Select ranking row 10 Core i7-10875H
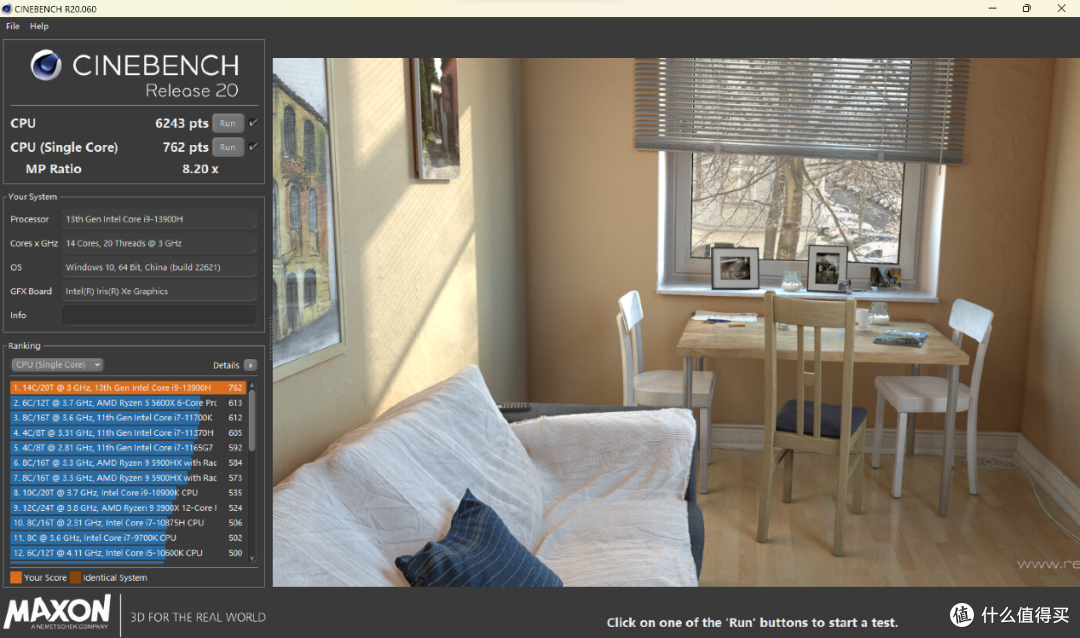Image resolution: width=1080 pixels, height=638 pixels. [127, 523]
